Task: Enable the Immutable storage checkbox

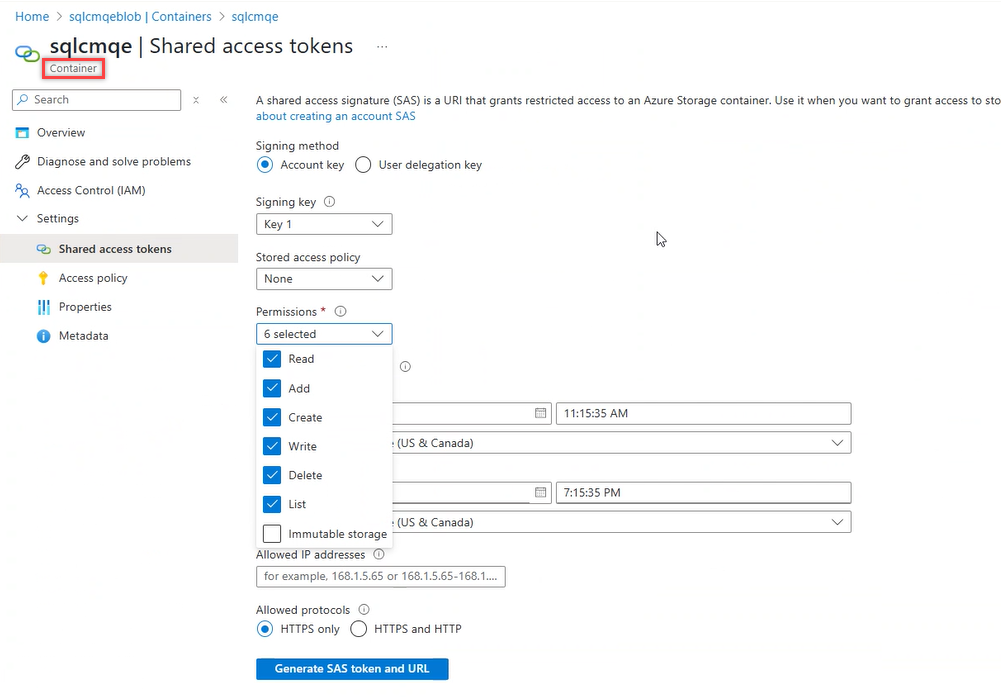Action: pos(272,534)
